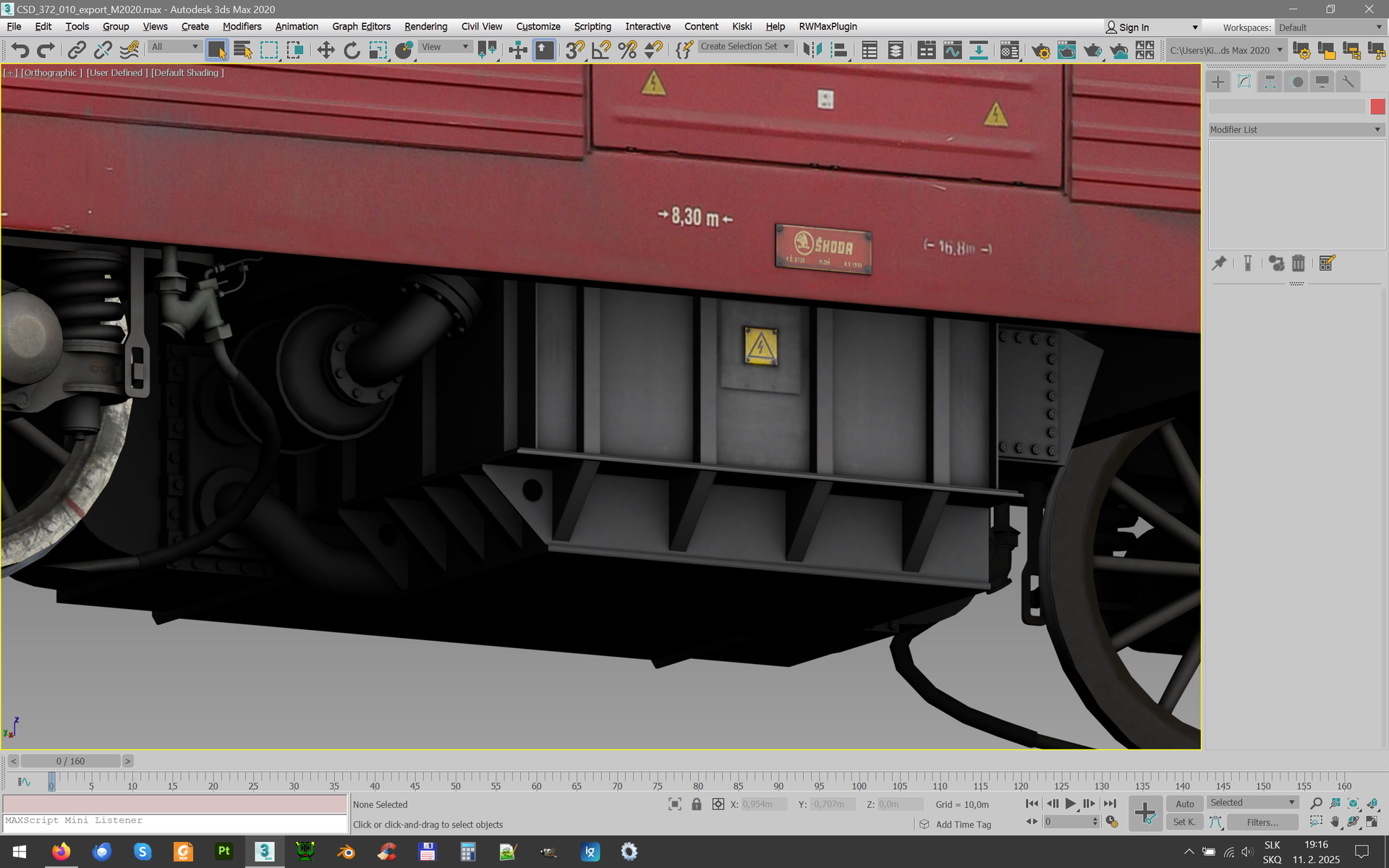Click the red object color swatch
The image size is (1389, 868).
click(x=1377, y=106)
